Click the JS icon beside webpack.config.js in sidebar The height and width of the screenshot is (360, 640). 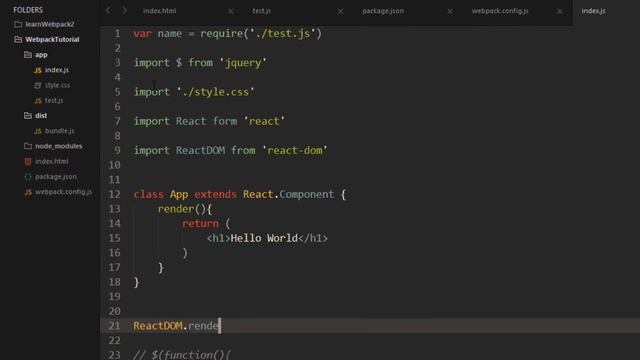pos(28,192)
